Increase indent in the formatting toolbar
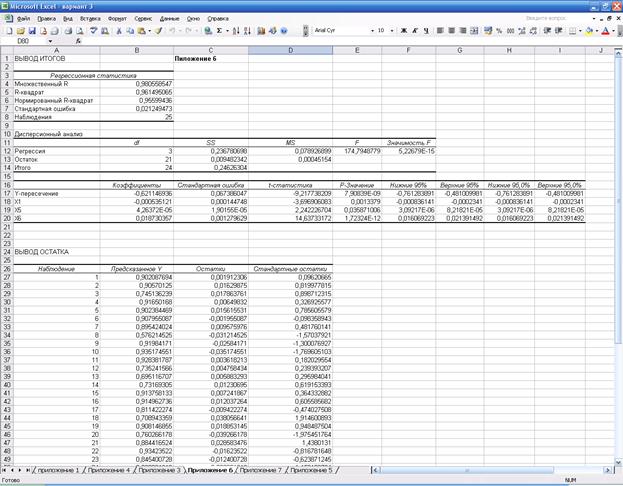The height and width of the screenshot is (486, 623). (559, 31)
